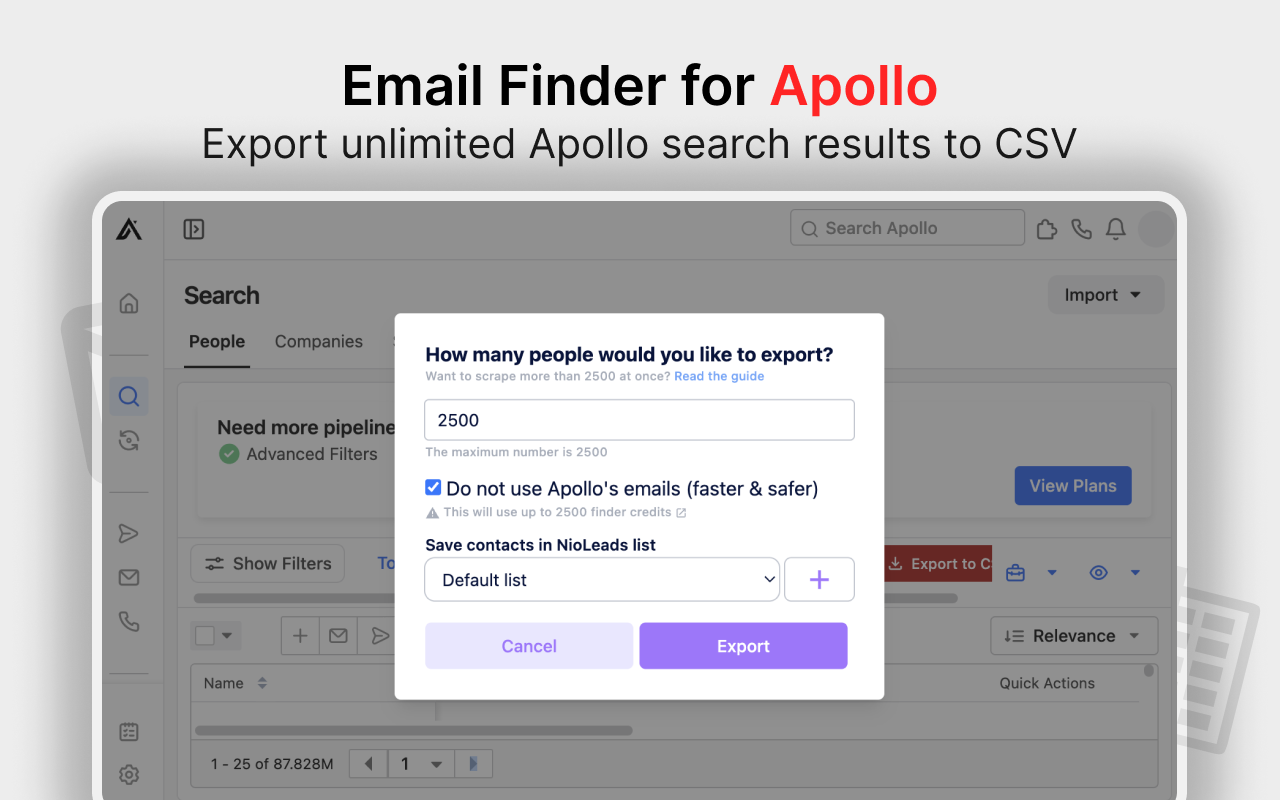Open the settings gear at sidebar bottom

(x=128, y=774)
